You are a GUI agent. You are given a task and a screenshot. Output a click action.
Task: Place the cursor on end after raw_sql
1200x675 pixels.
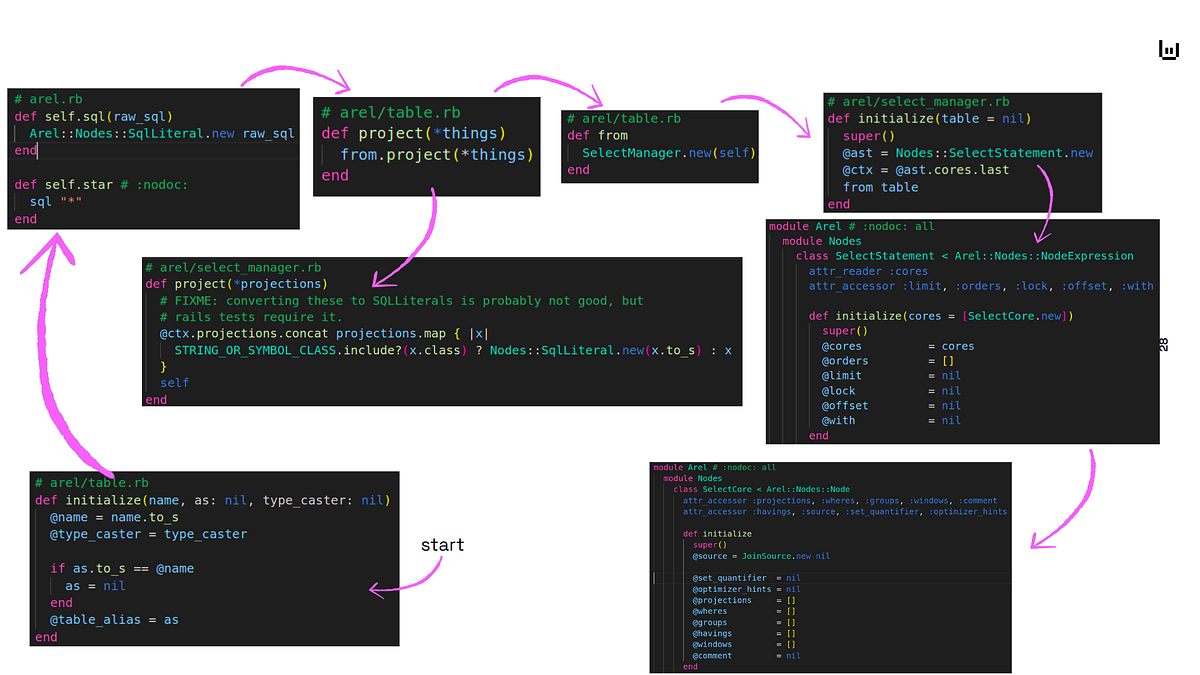pos(24,151)
